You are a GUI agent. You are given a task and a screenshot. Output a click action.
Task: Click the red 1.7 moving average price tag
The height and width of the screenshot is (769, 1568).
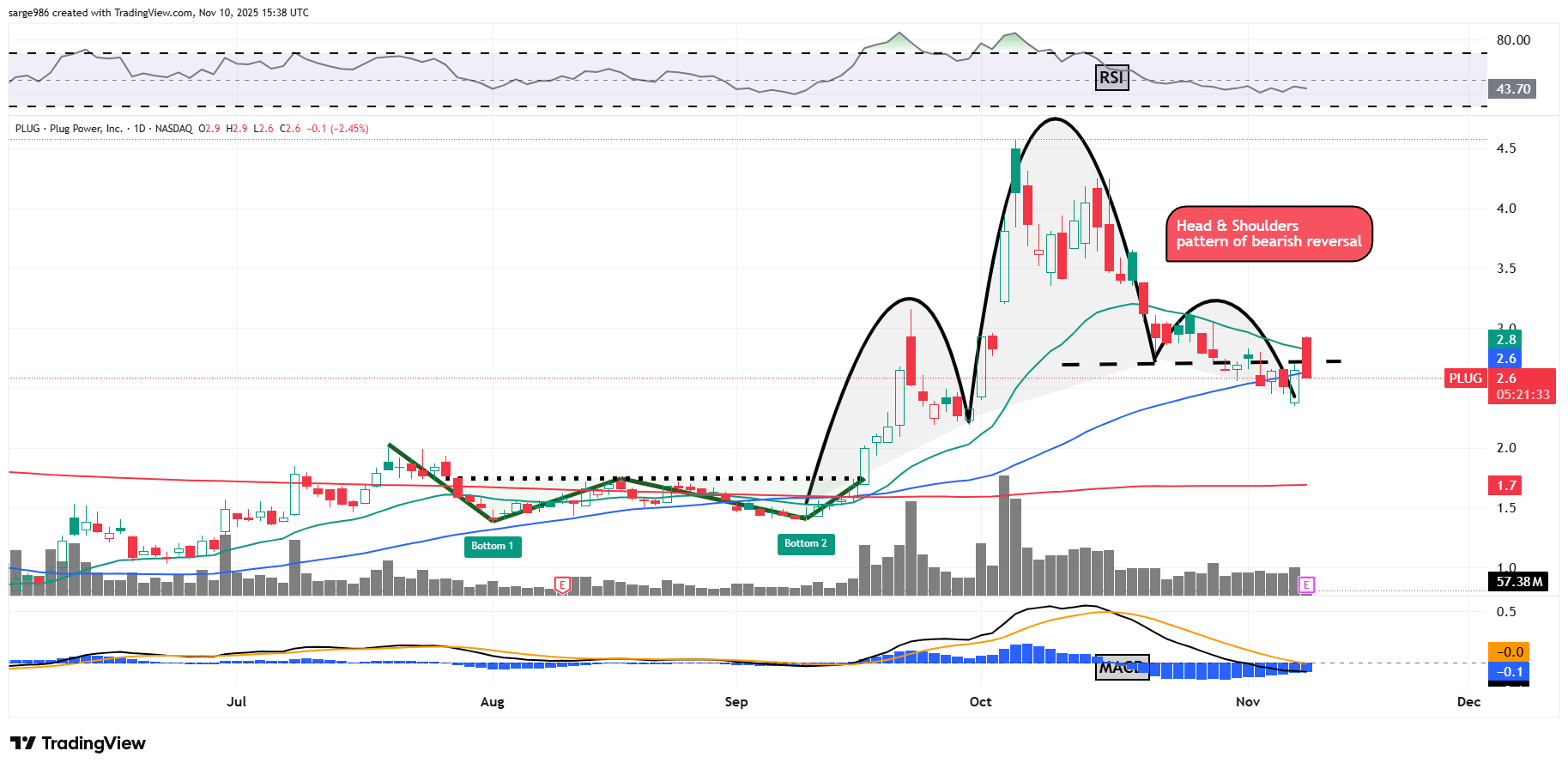tap(1505, 486)
